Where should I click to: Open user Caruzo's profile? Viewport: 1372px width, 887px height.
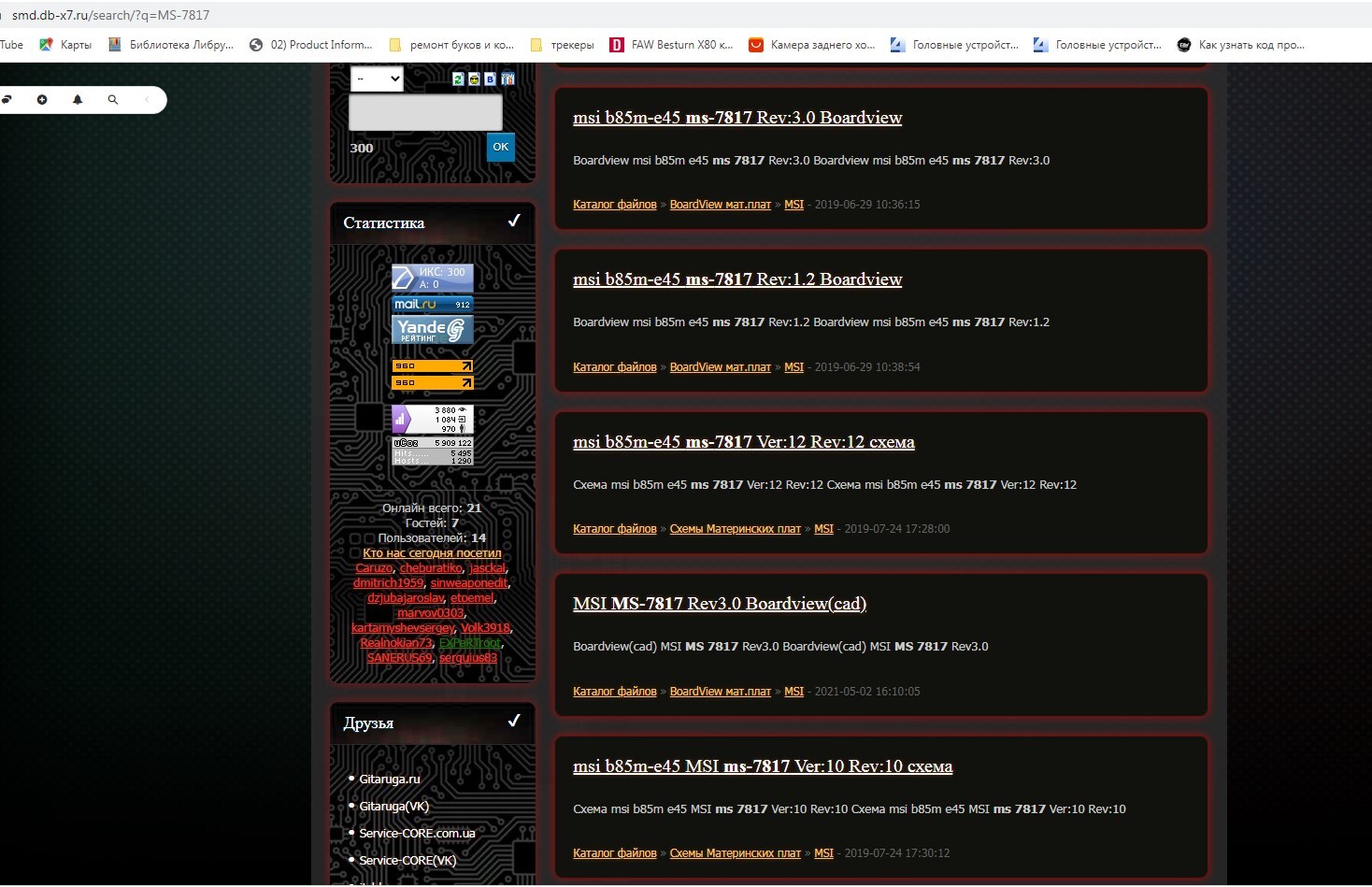point(374,568)
